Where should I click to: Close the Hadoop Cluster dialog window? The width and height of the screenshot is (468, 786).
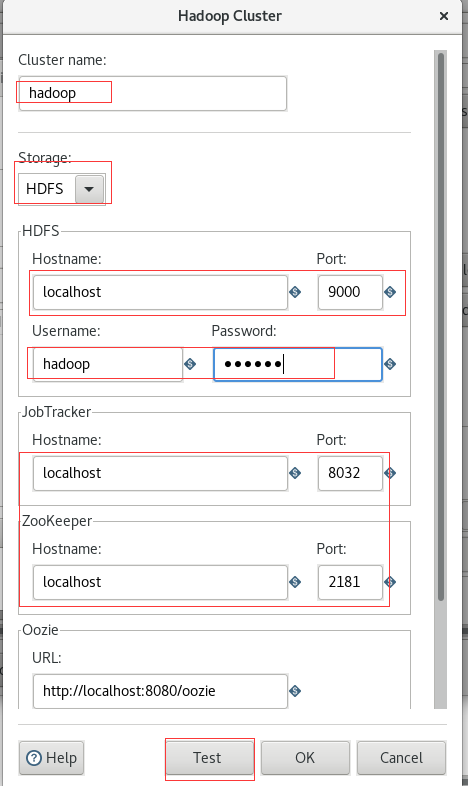443,16
